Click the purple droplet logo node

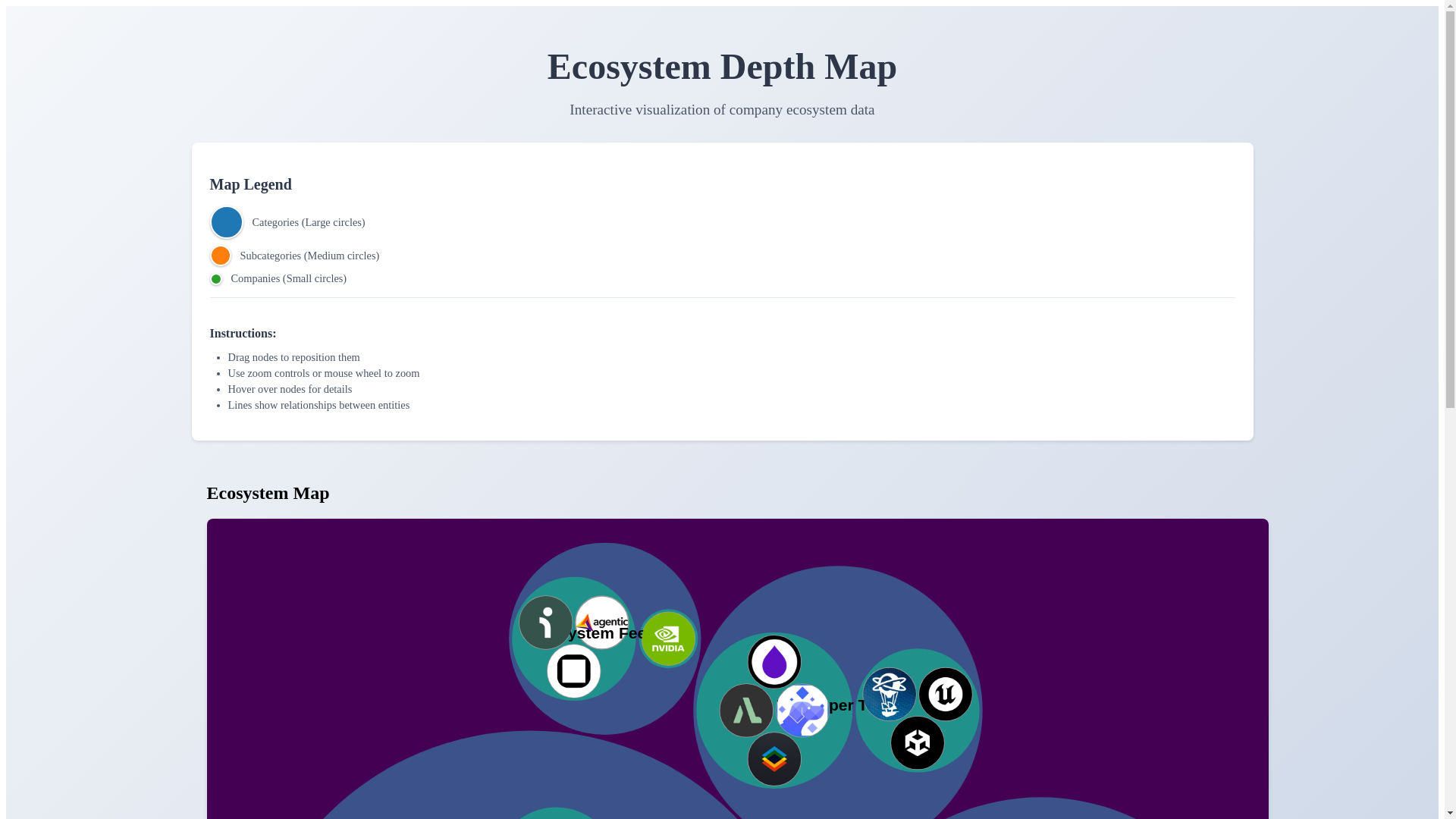(774, 662)
